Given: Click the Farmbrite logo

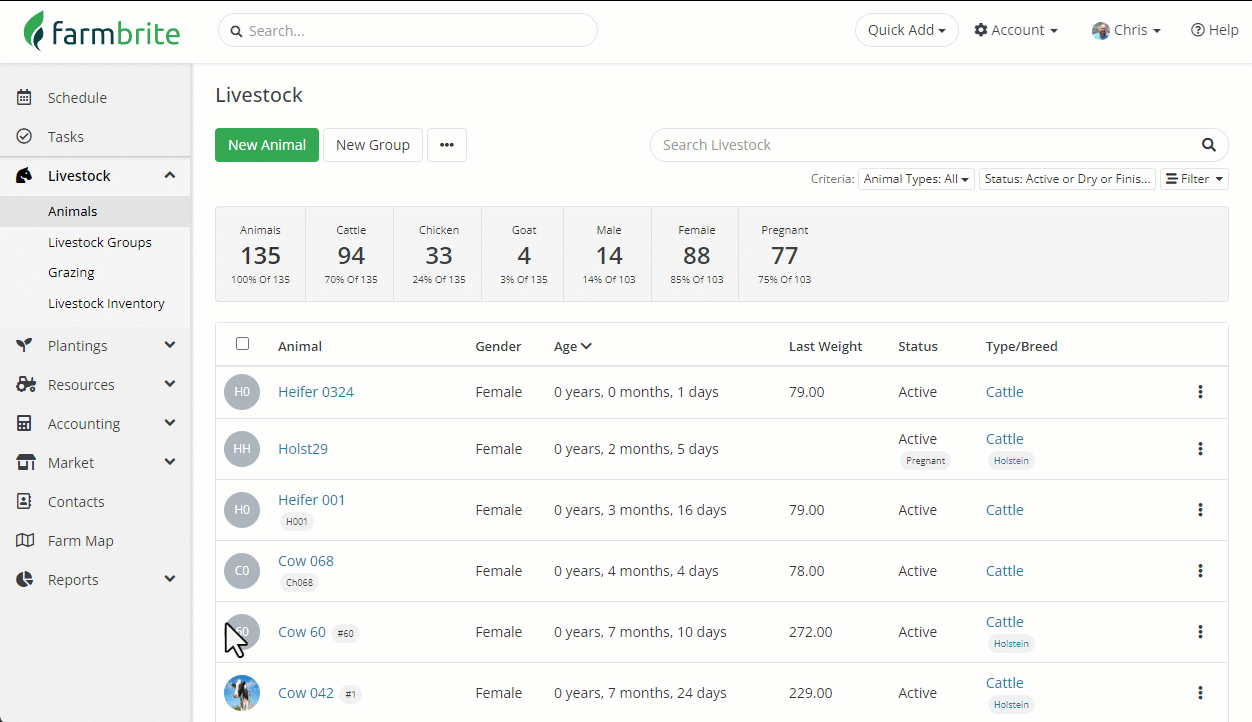Looking at the screenshot, I should pyautogui.click(x=102, y=31).
